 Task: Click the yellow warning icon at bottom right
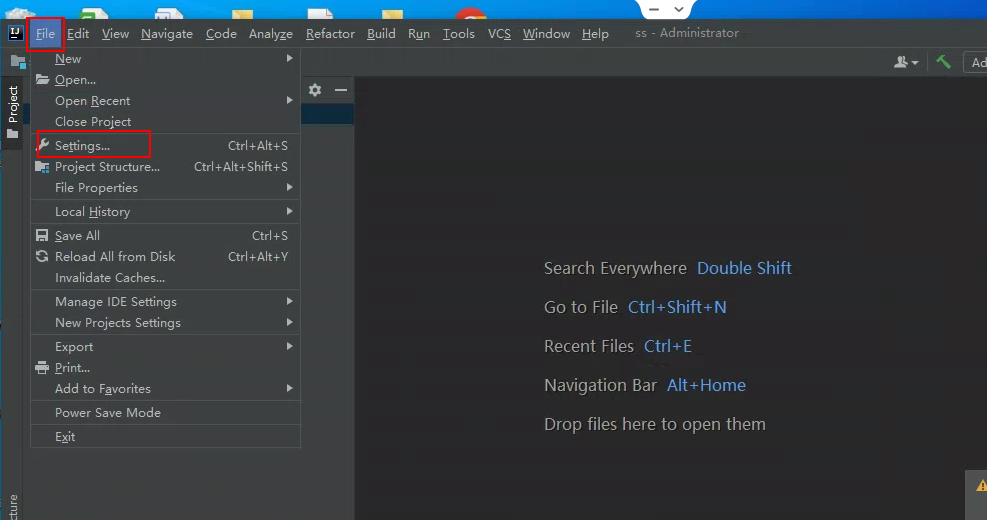981,486
